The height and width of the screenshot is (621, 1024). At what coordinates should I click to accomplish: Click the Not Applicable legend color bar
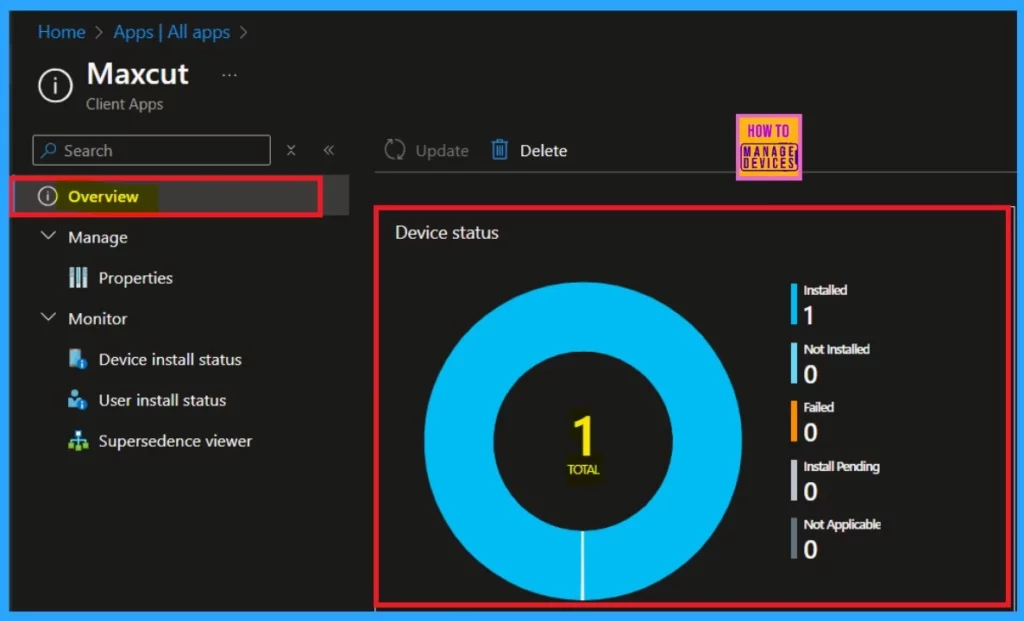tap(793, 538)
